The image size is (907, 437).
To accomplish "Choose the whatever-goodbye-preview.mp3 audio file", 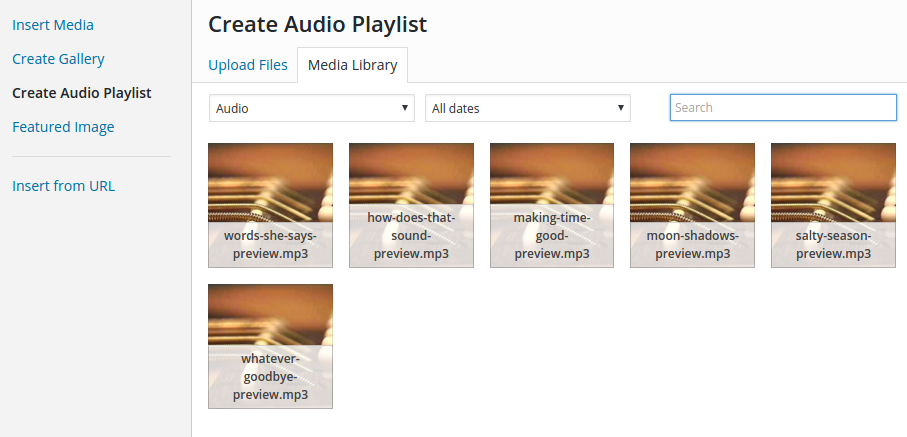I will click(x=270, y=346).
